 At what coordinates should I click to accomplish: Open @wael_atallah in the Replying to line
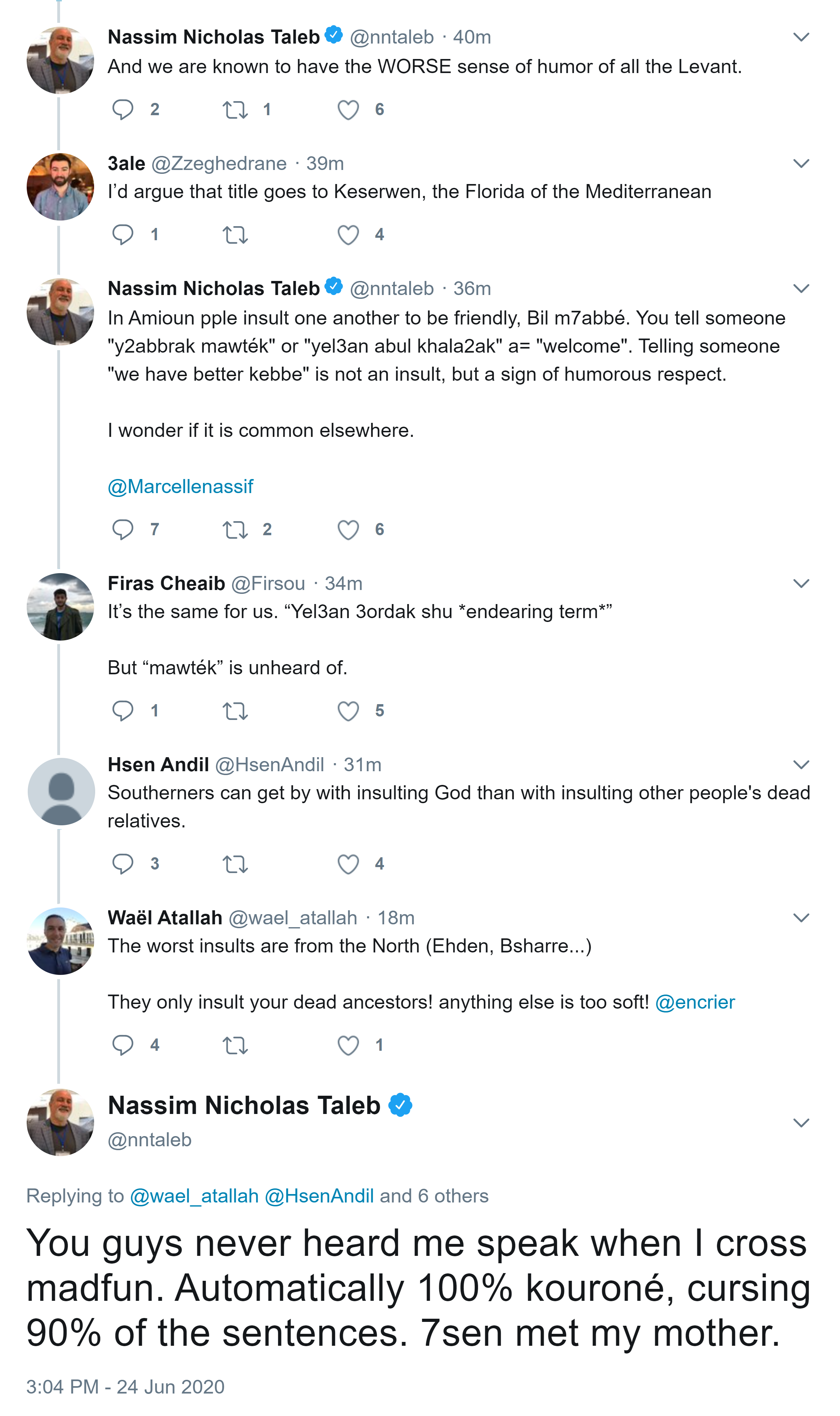[x=194, y=1196]
